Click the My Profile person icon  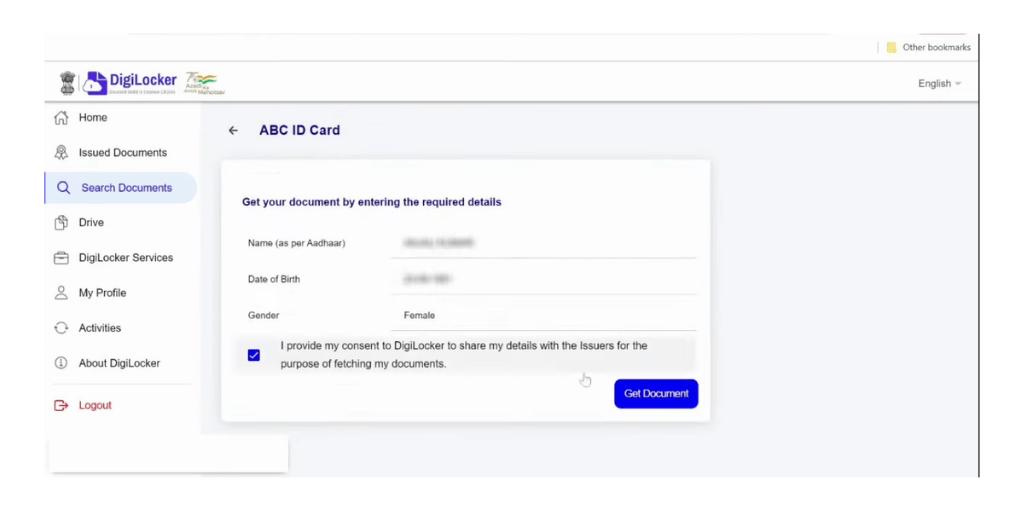[x=61, y=293]
